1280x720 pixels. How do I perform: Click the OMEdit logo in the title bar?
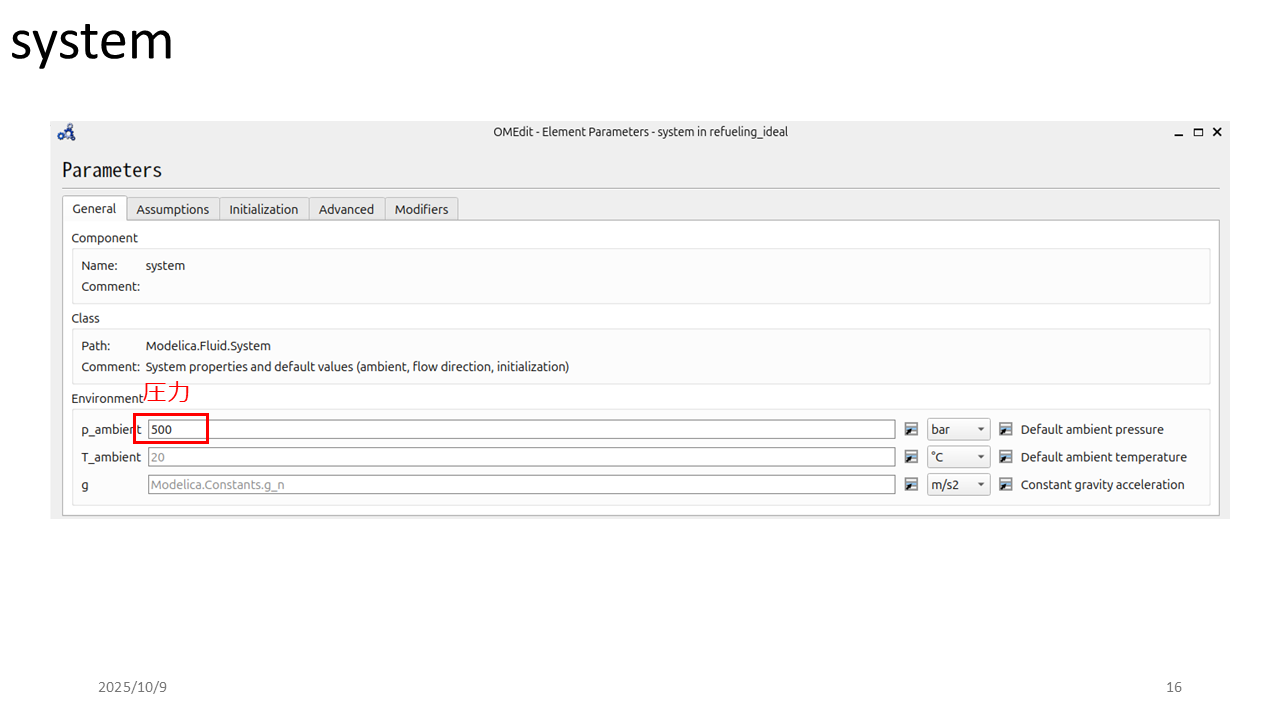point(67,132)
